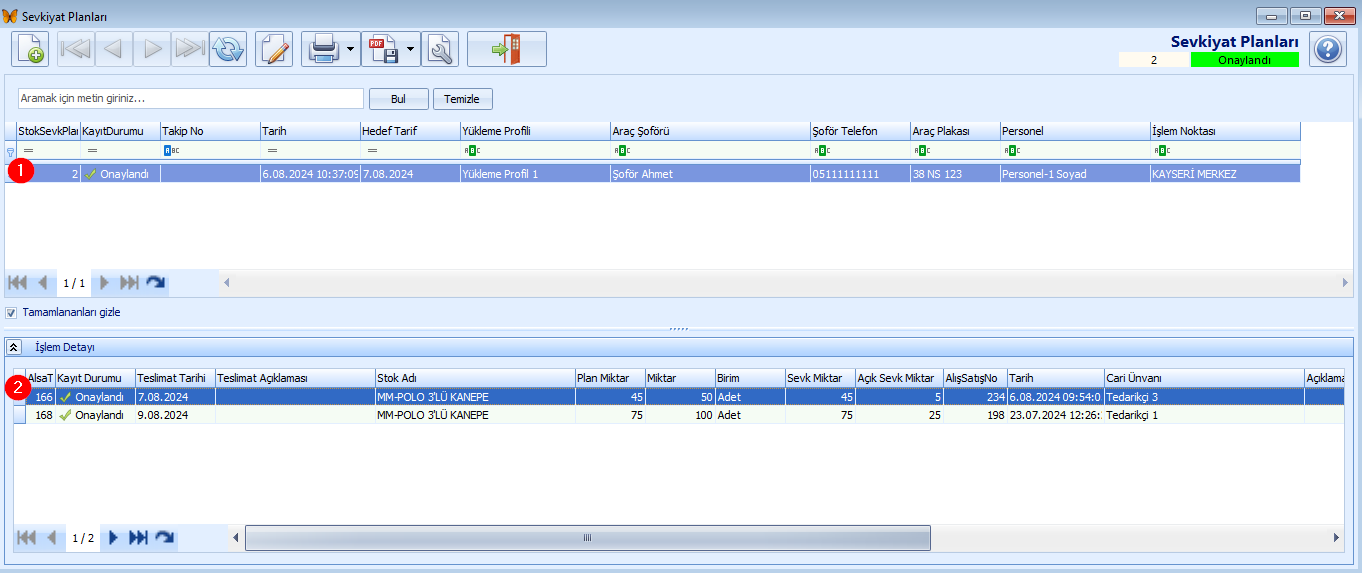Image resolution: width=1362 pixels, height=573 pixels.
Task: Select Şoför Ahmet cell
Action: pos(710,174)
